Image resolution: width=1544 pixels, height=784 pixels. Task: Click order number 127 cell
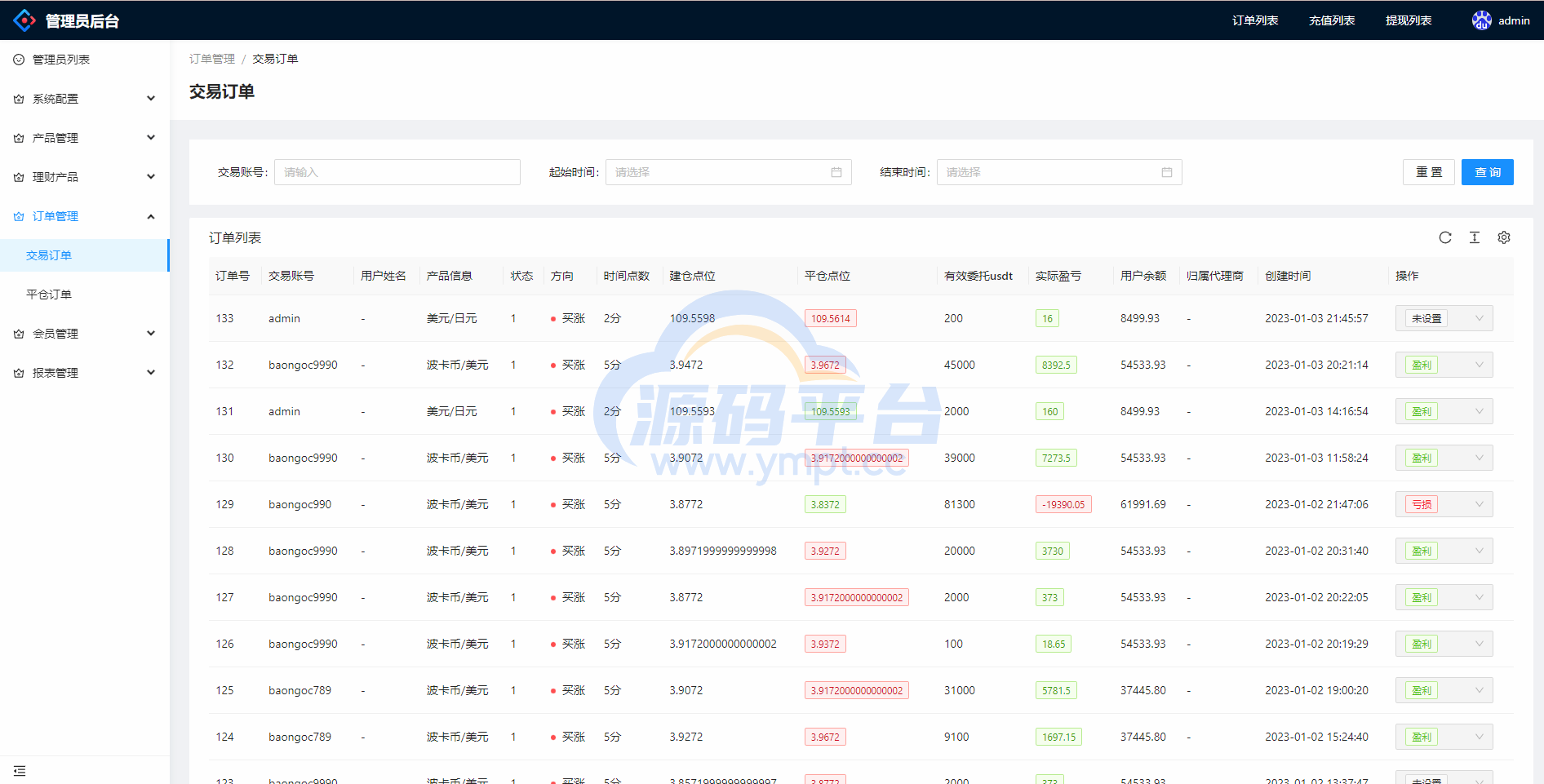[224, 597]
